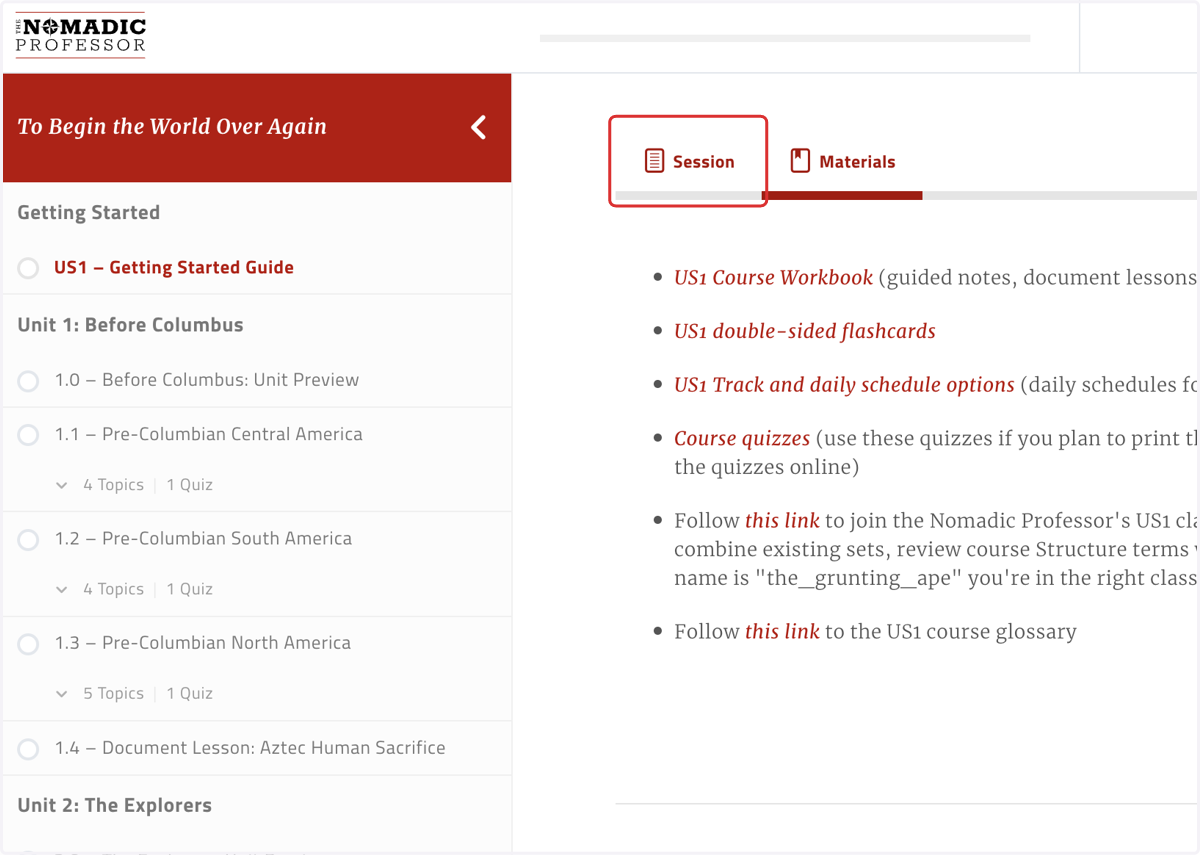The width and height of the screenshot is (1200, 855).
Task: Click the Materials tab bookmark icon
Action: [x=800, y=161]
